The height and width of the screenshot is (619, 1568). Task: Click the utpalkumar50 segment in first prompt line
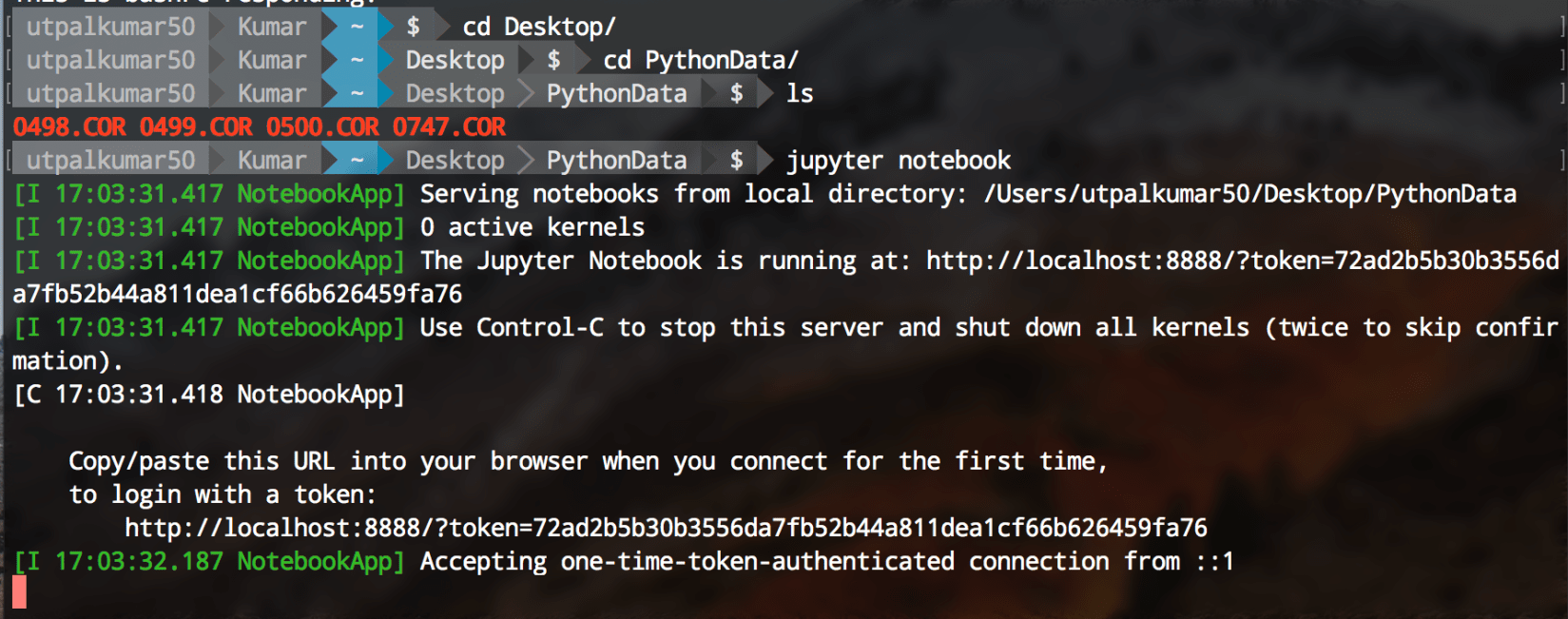click(x=110, y=28)
